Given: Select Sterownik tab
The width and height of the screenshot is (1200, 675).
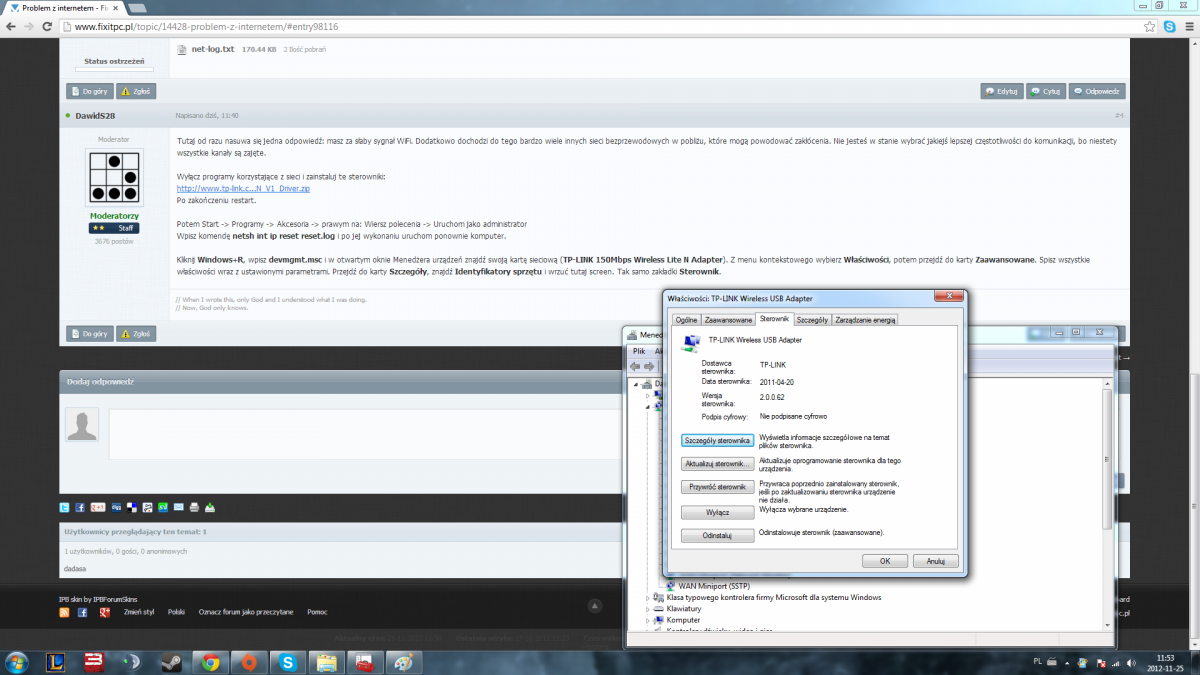Looking at the screenshot, I should pos(775,319).
